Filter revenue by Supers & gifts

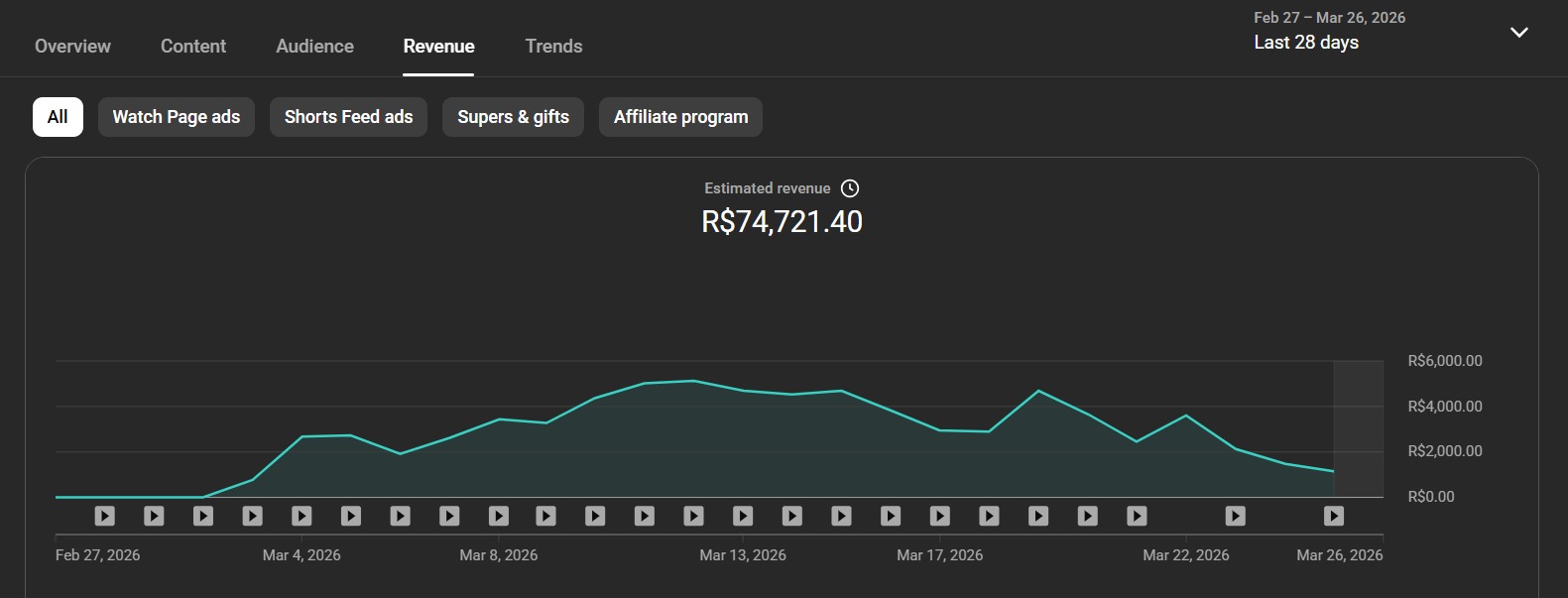pos(513,117)
